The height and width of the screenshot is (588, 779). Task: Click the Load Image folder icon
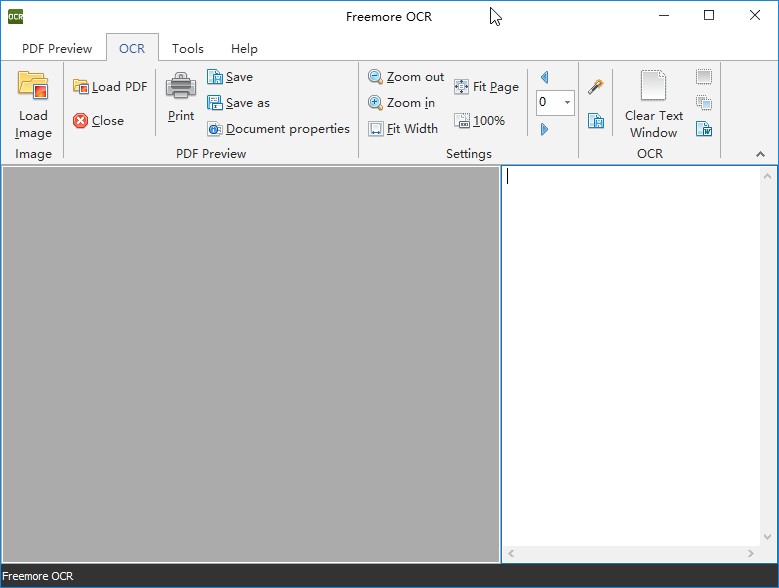[x=33, y=85]
